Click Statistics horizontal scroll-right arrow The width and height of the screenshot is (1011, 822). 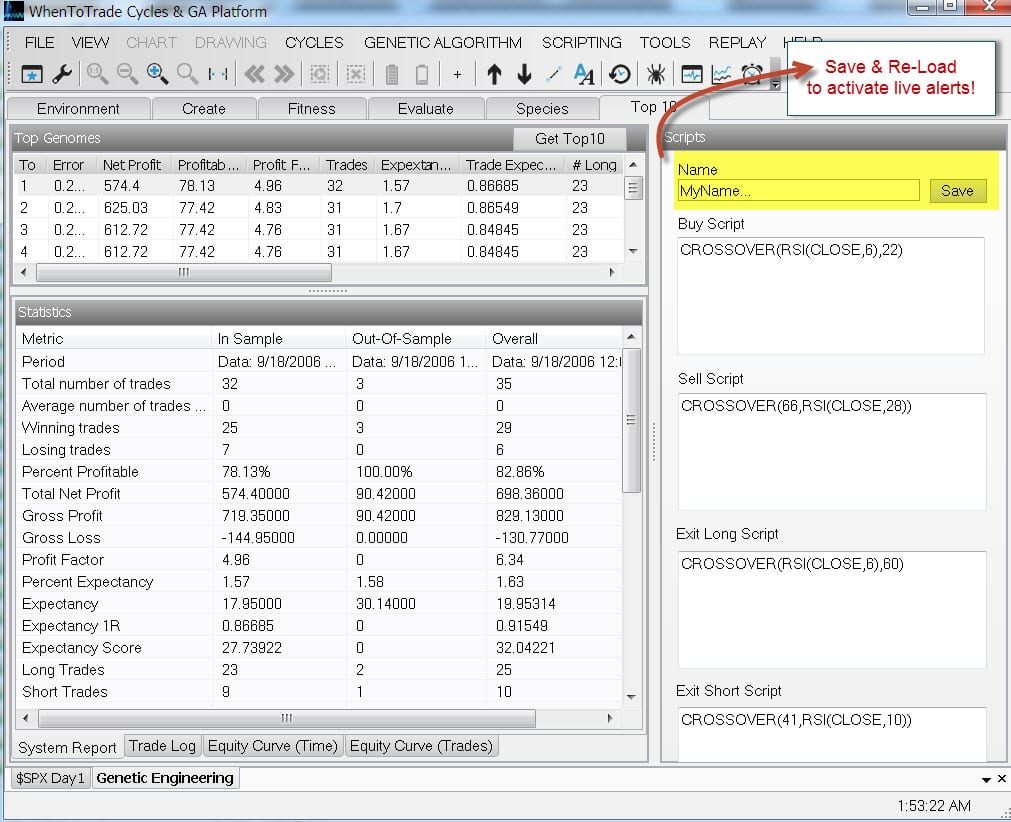click(610, 718)
